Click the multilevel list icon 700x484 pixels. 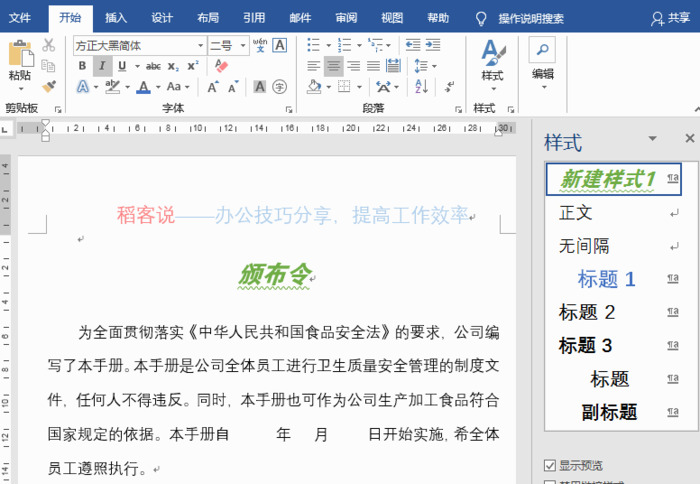point(375,45)
